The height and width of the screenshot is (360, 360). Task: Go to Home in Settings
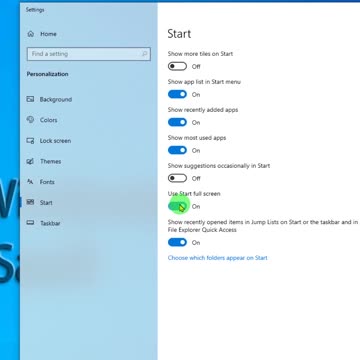48,34
